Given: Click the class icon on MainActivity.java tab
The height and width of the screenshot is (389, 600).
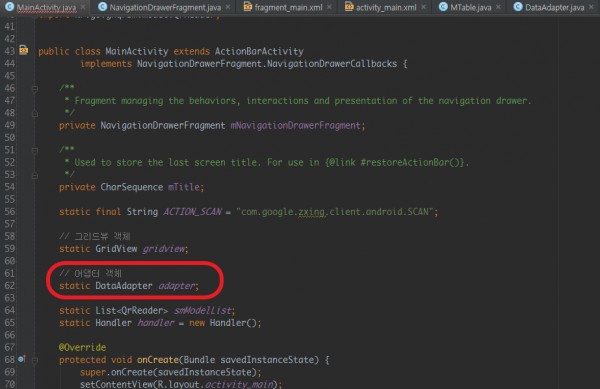Looking at the screenshot, I should pos(9,7).
